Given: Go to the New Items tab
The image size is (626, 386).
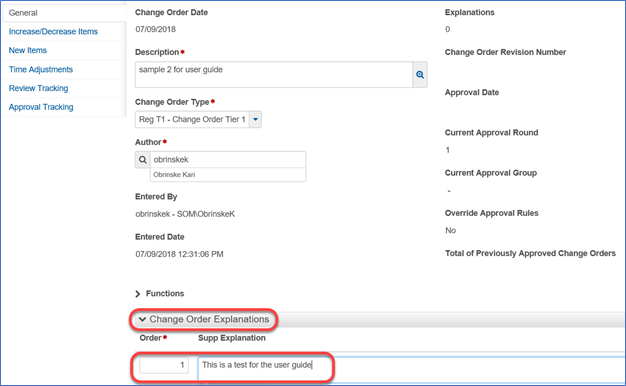Looking at the screenshot, I should (x=28, y=50).
